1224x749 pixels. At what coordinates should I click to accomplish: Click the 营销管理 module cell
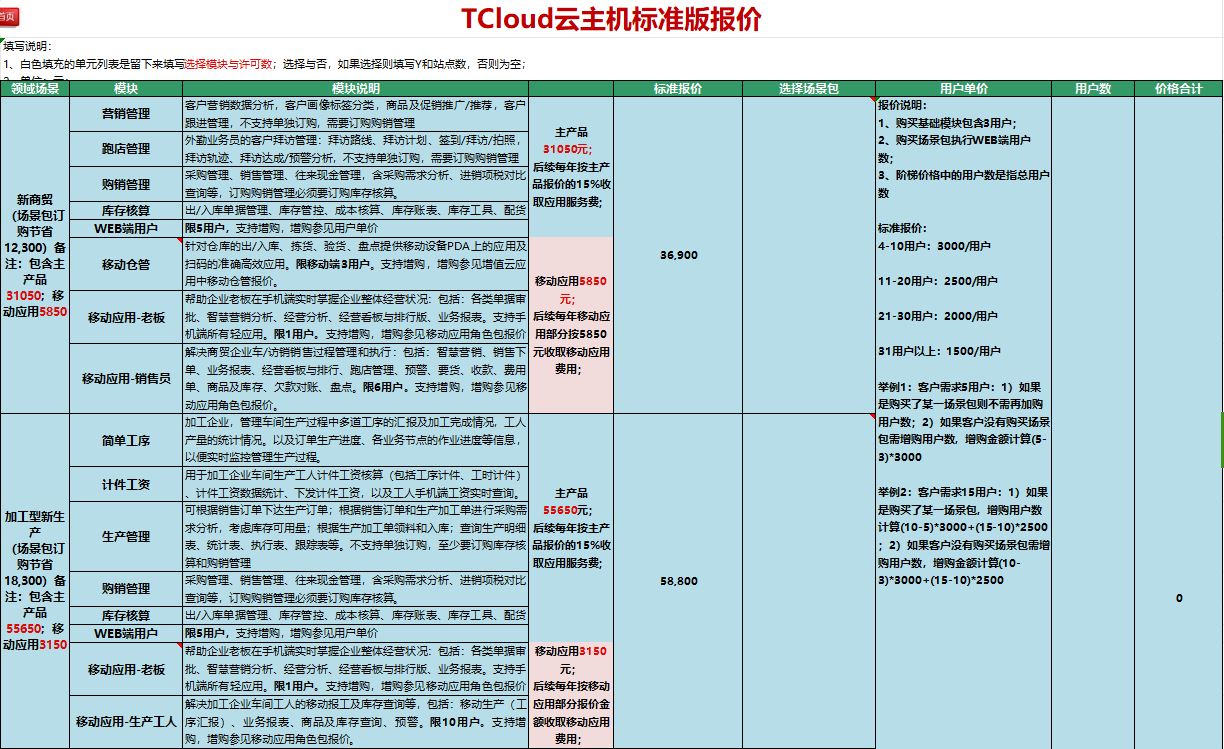coord(126,114)
